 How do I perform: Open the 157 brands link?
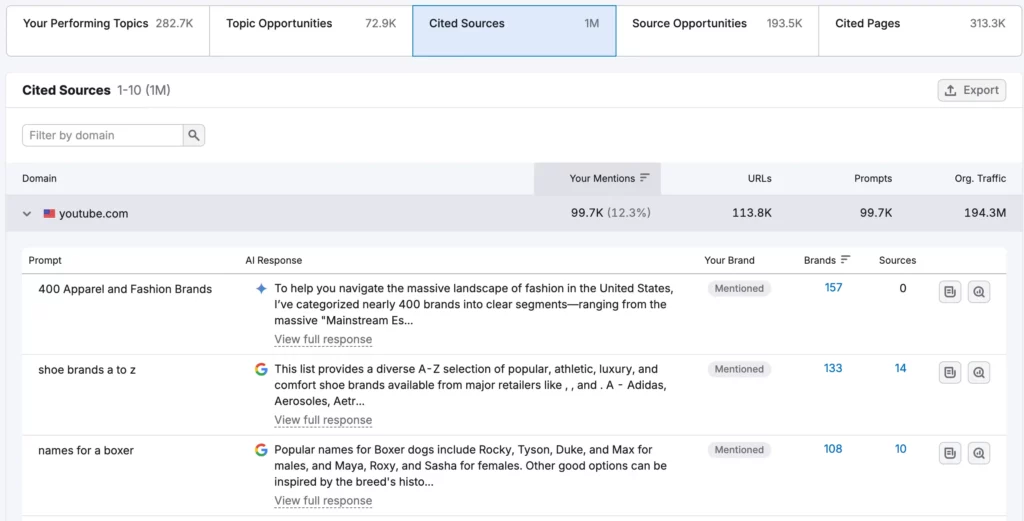833,287
